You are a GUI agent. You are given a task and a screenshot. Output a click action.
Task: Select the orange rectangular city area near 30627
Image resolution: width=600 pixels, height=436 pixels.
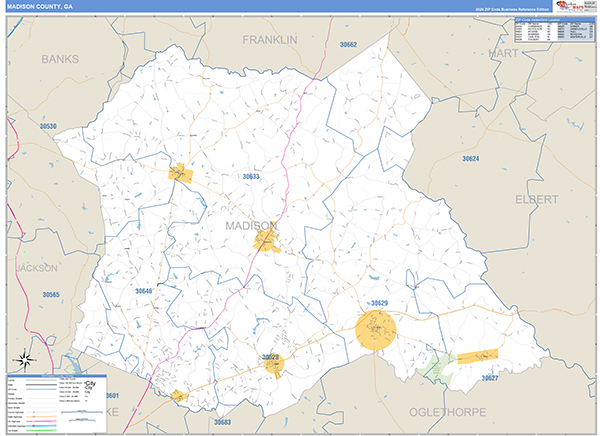click(x=477, y=357)
